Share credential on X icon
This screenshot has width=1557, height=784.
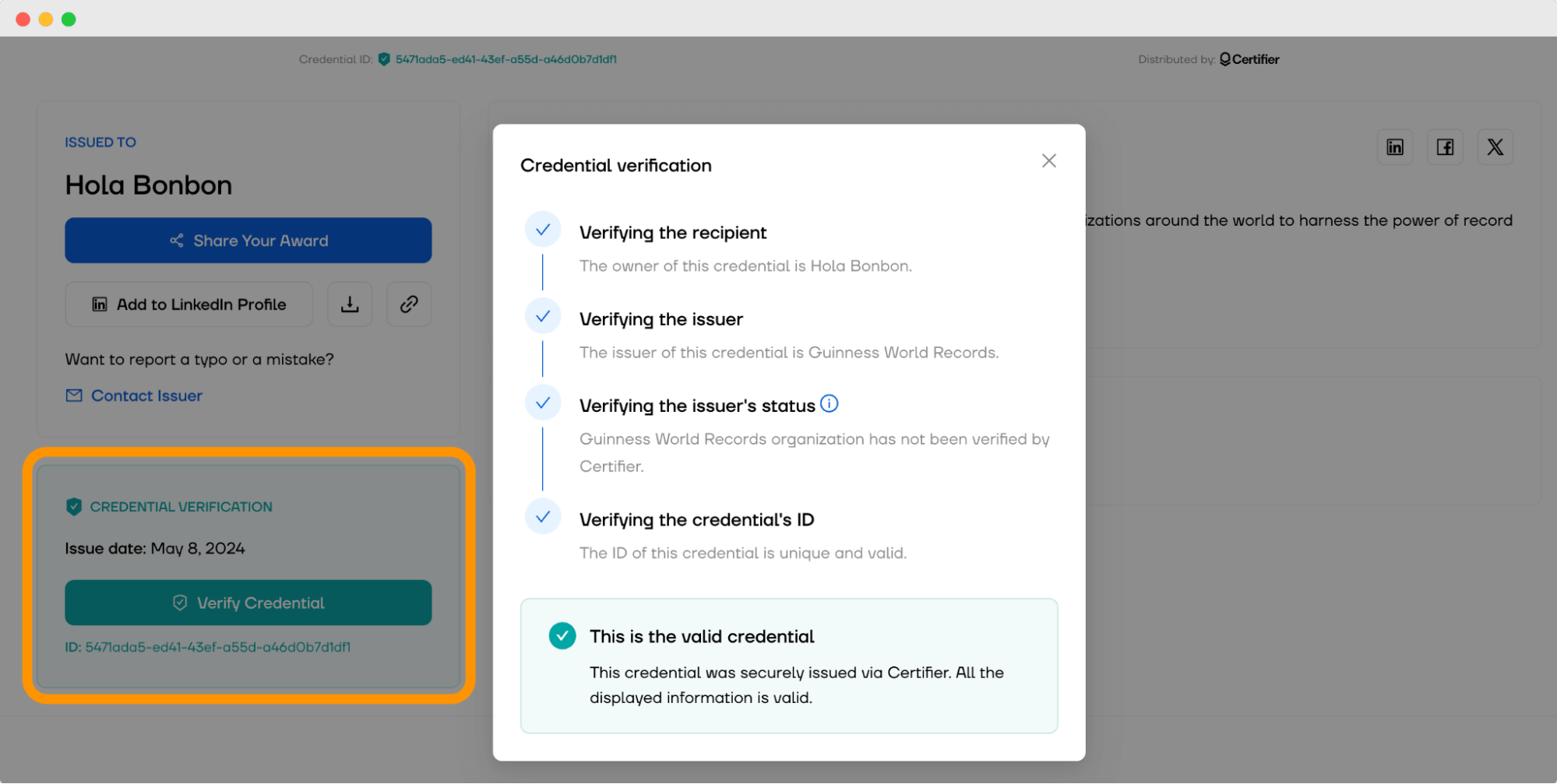(1495, 147)
